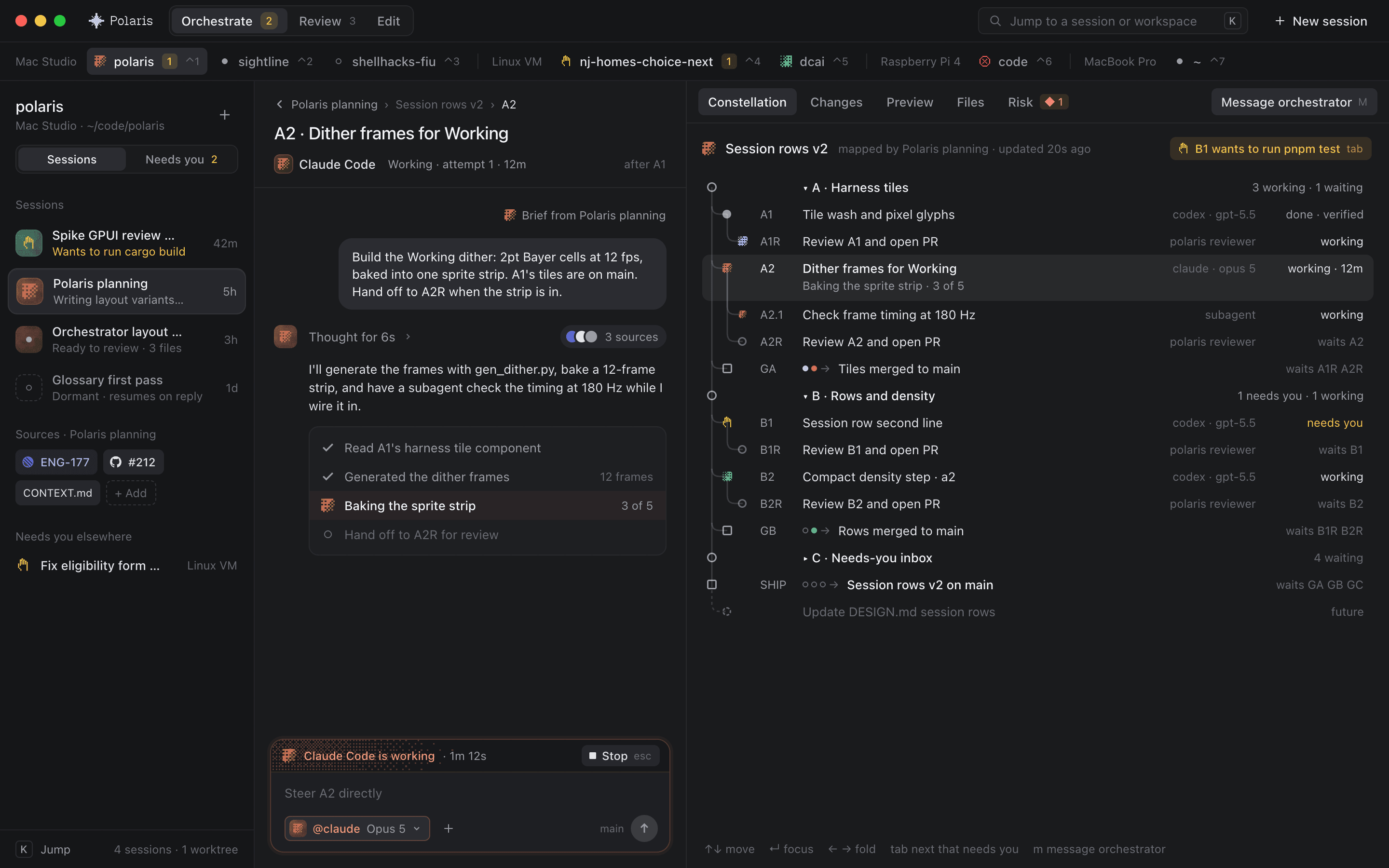Viewport: 1389px width, 868px height.
Task: Collapse the B · Rows and density group
Action: (x=805, y=397)
